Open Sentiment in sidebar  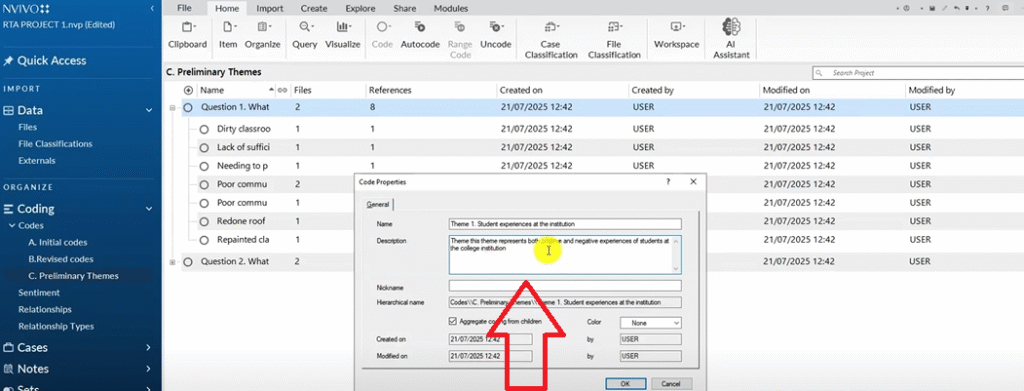tap(39, 292)
